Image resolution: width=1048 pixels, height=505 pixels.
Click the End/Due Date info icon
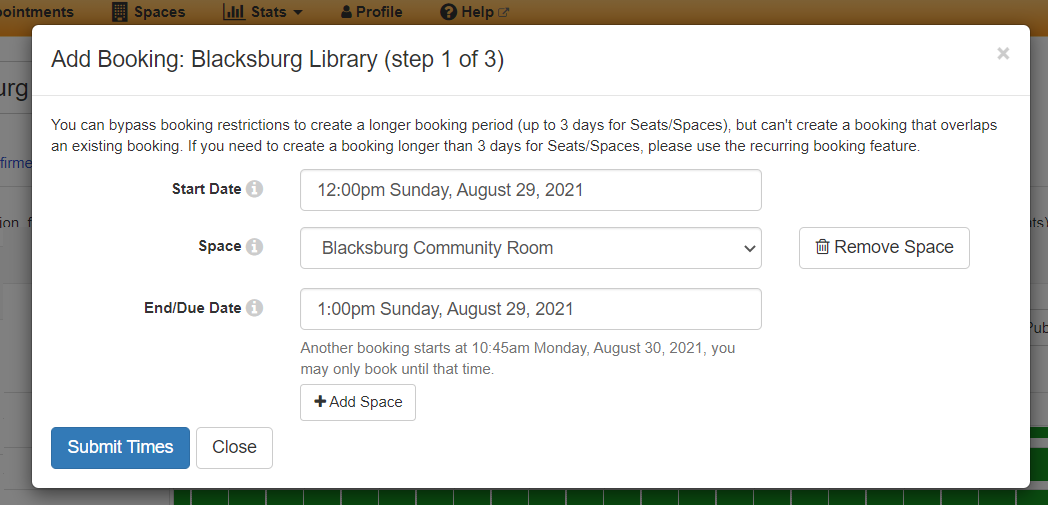254,308
